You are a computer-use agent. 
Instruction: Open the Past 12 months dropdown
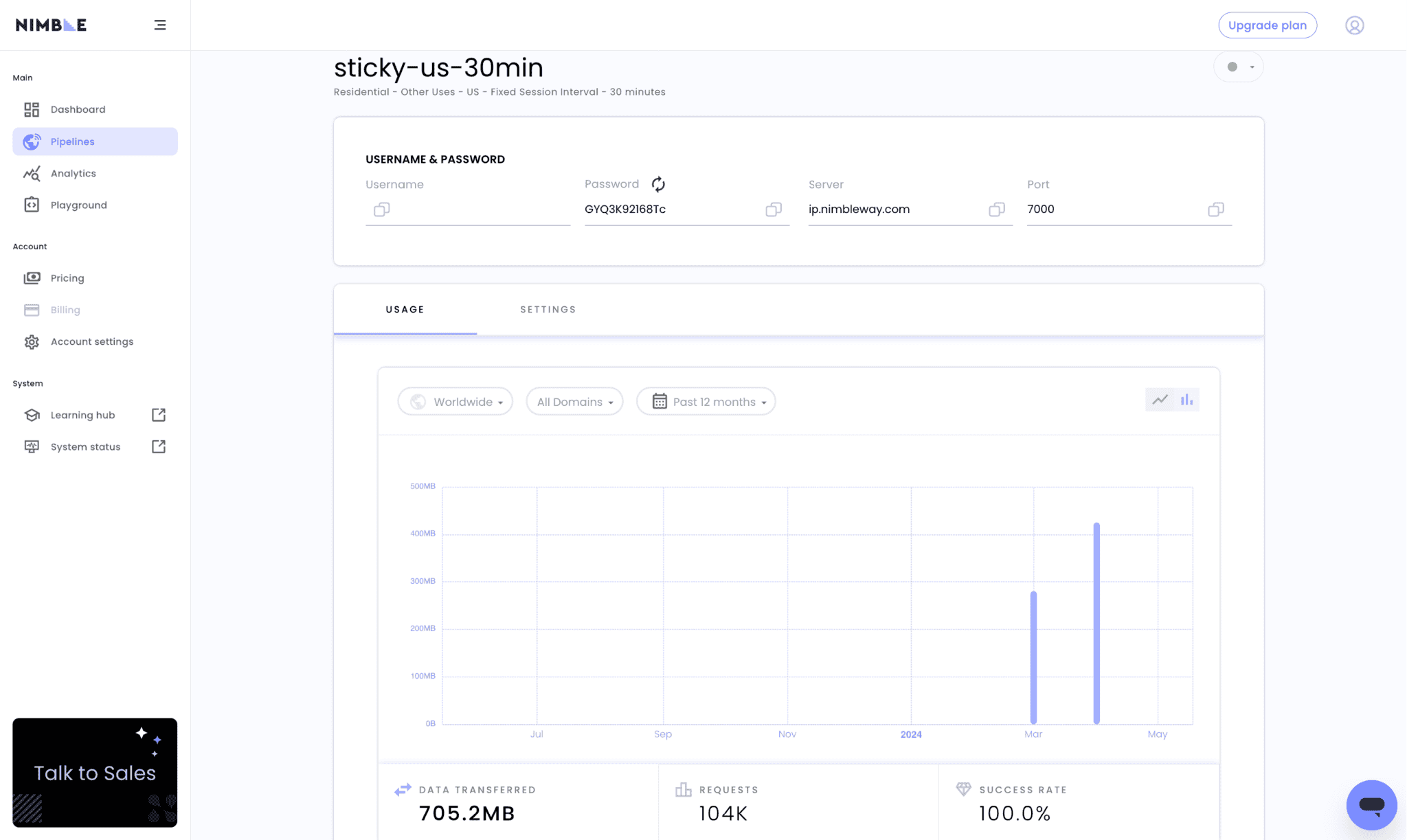pos(706,402)
